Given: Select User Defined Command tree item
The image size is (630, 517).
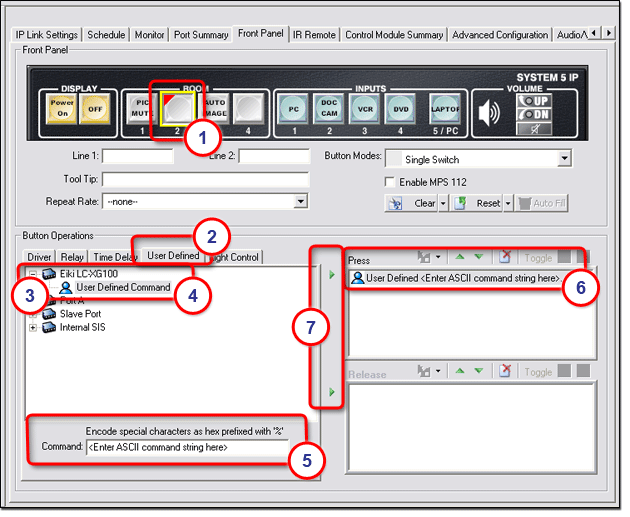Looking at the screenshot, I should [x=122, y=287].
